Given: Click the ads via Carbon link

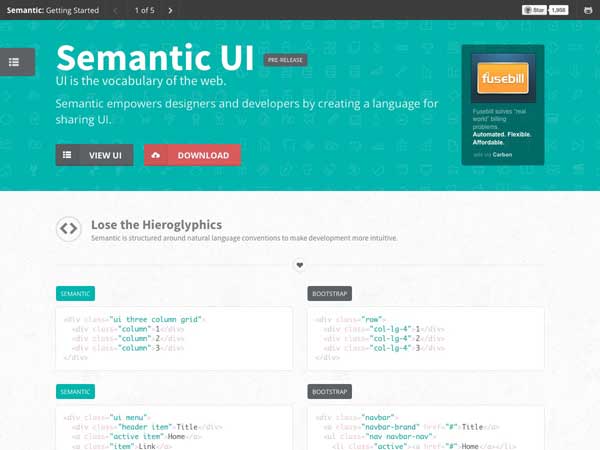Looking at the screenshot, I should tap(492, 155).
